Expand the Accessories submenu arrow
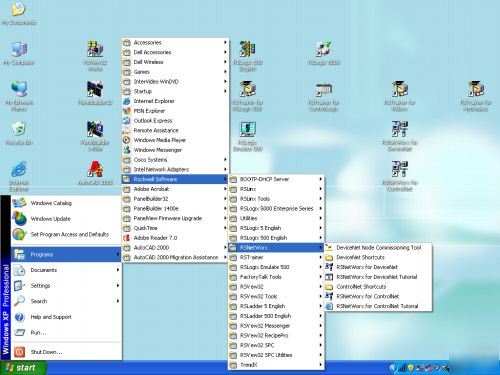The height and width of the screenshot is (375, 500). coord(225,42)
